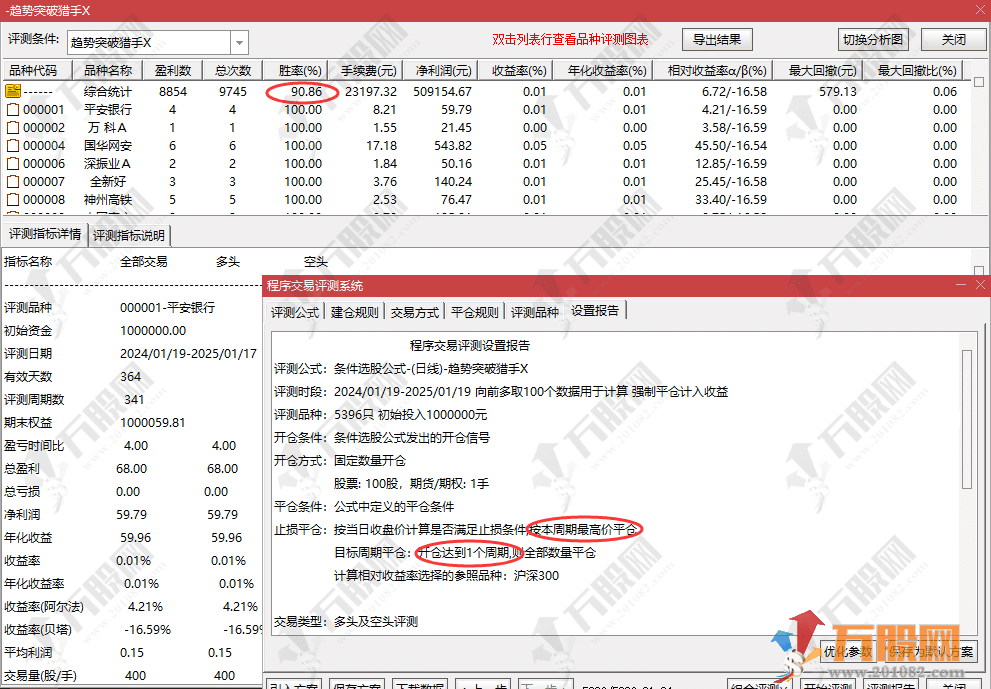Select the row icon for 000006
The image size is (991, 689).
[13, 164]
